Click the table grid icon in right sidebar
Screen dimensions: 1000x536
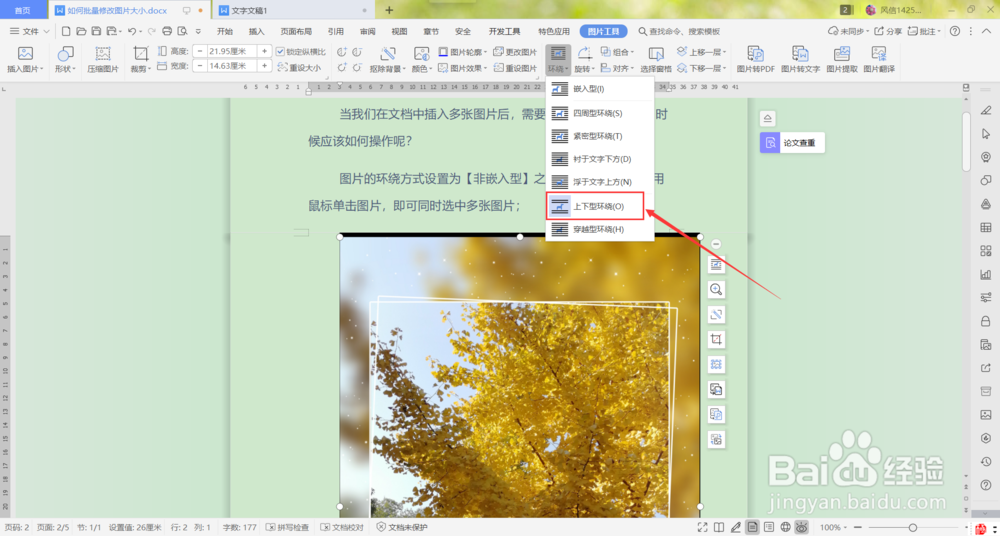(x=985, y=227)
